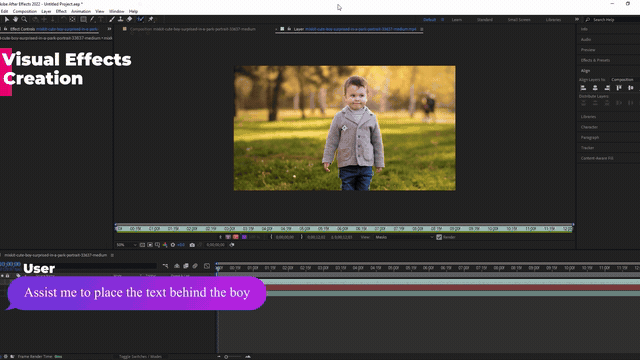Toggle the Effect Controls panel lock

coord(6,29)
